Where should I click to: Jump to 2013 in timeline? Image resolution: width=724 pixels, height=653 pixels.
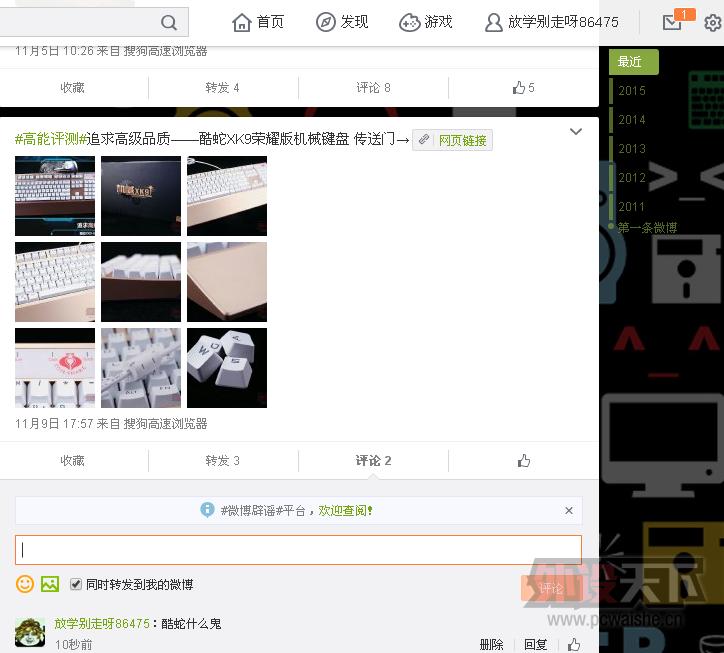point(632,149)
